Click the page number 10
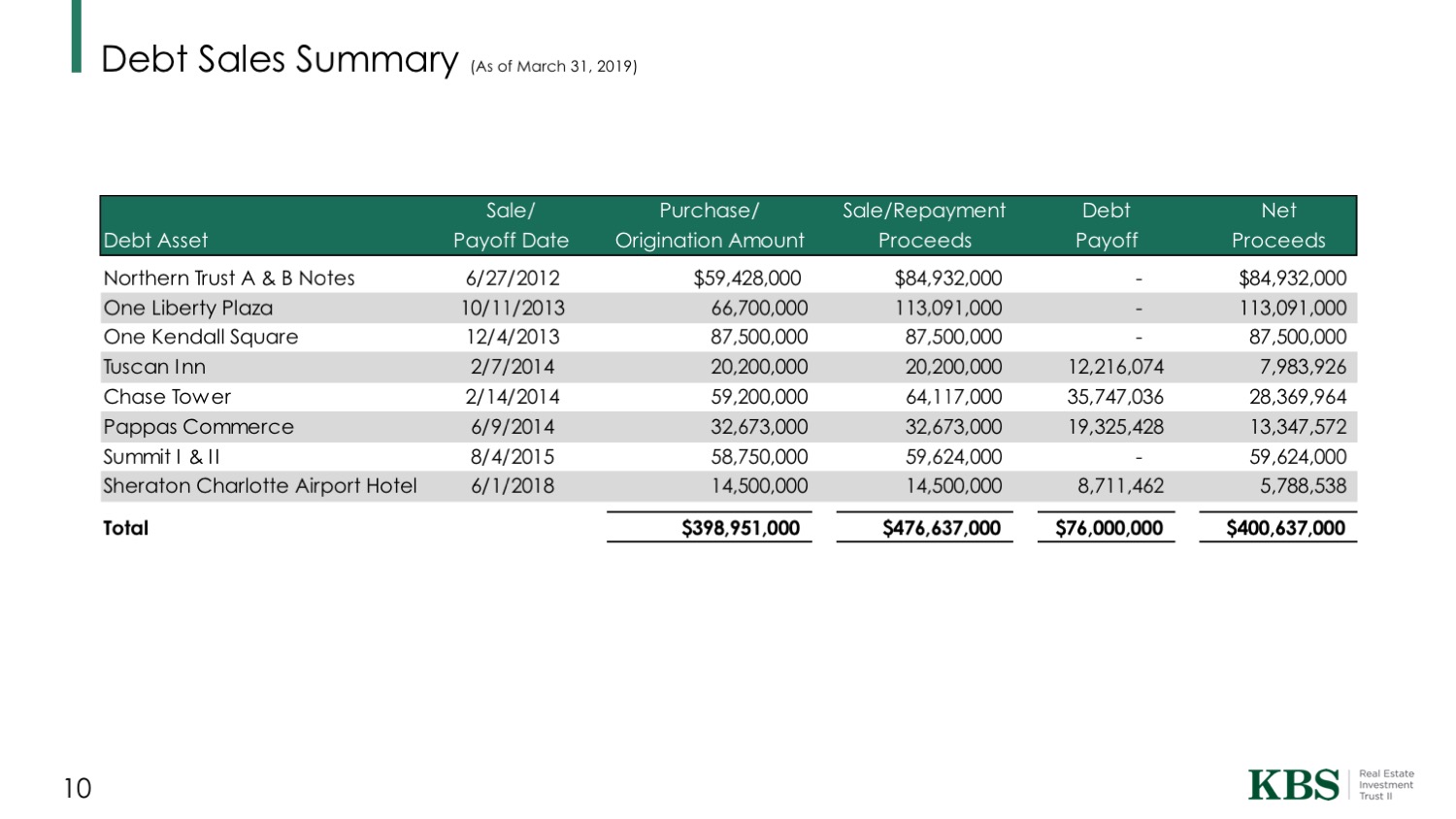The width and height of the screenshot is (1456, 819). click(78, 789)
